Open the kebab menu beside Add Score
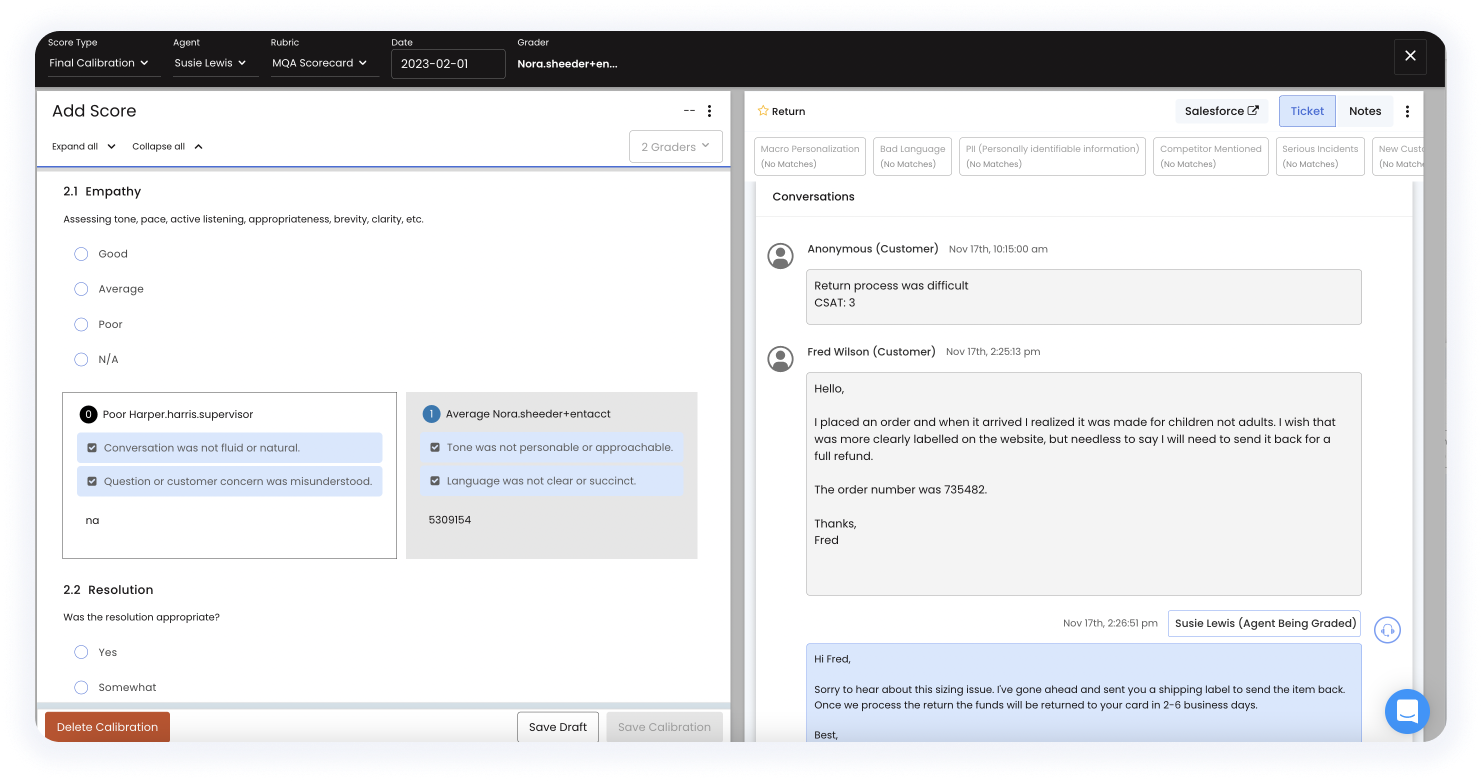Image resolution: width=1482 pixels, height=781 pixels. pos(709,111)
